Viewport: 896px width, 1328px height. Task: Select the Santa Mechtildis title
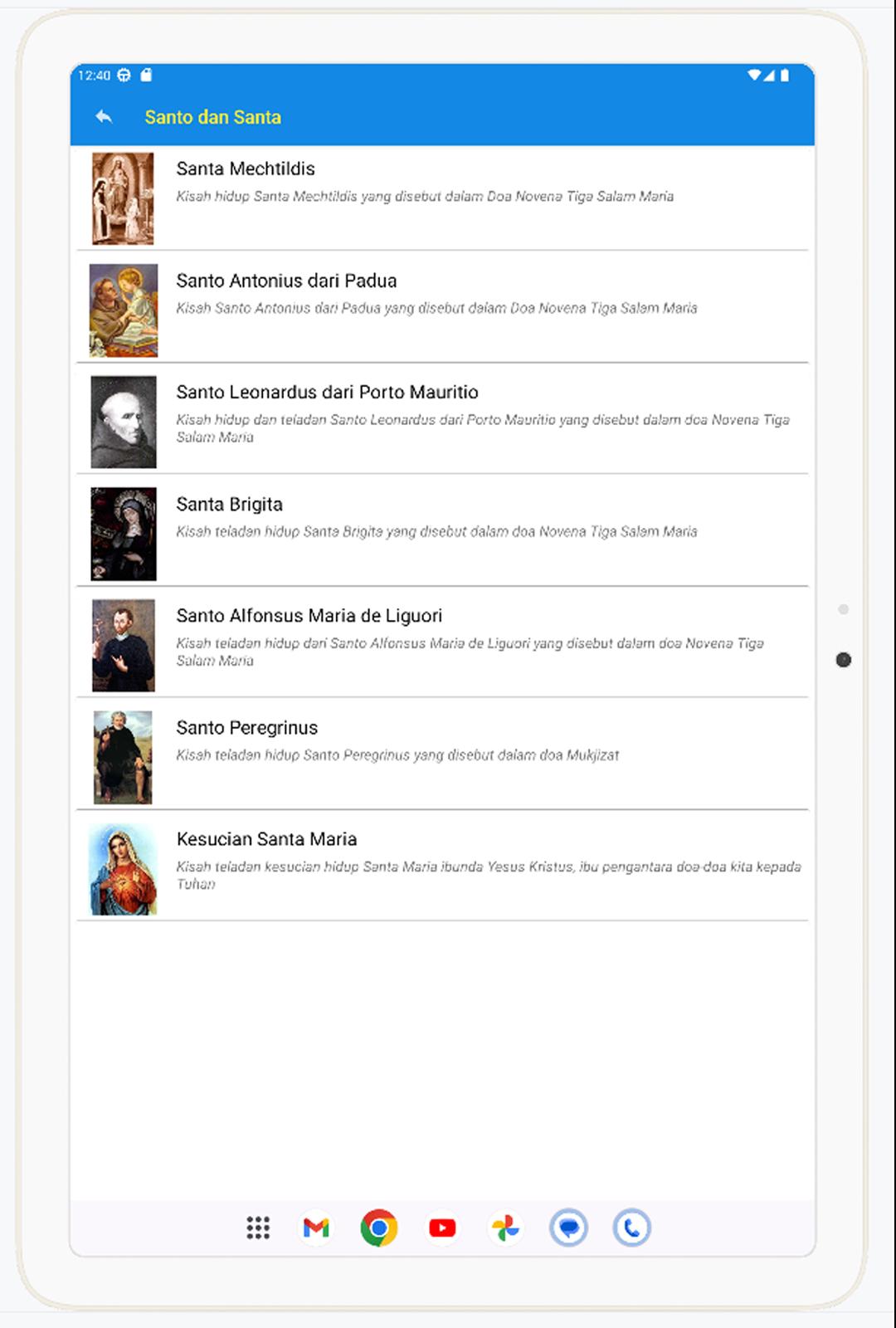pyautogui.click(x=246, y=168)
